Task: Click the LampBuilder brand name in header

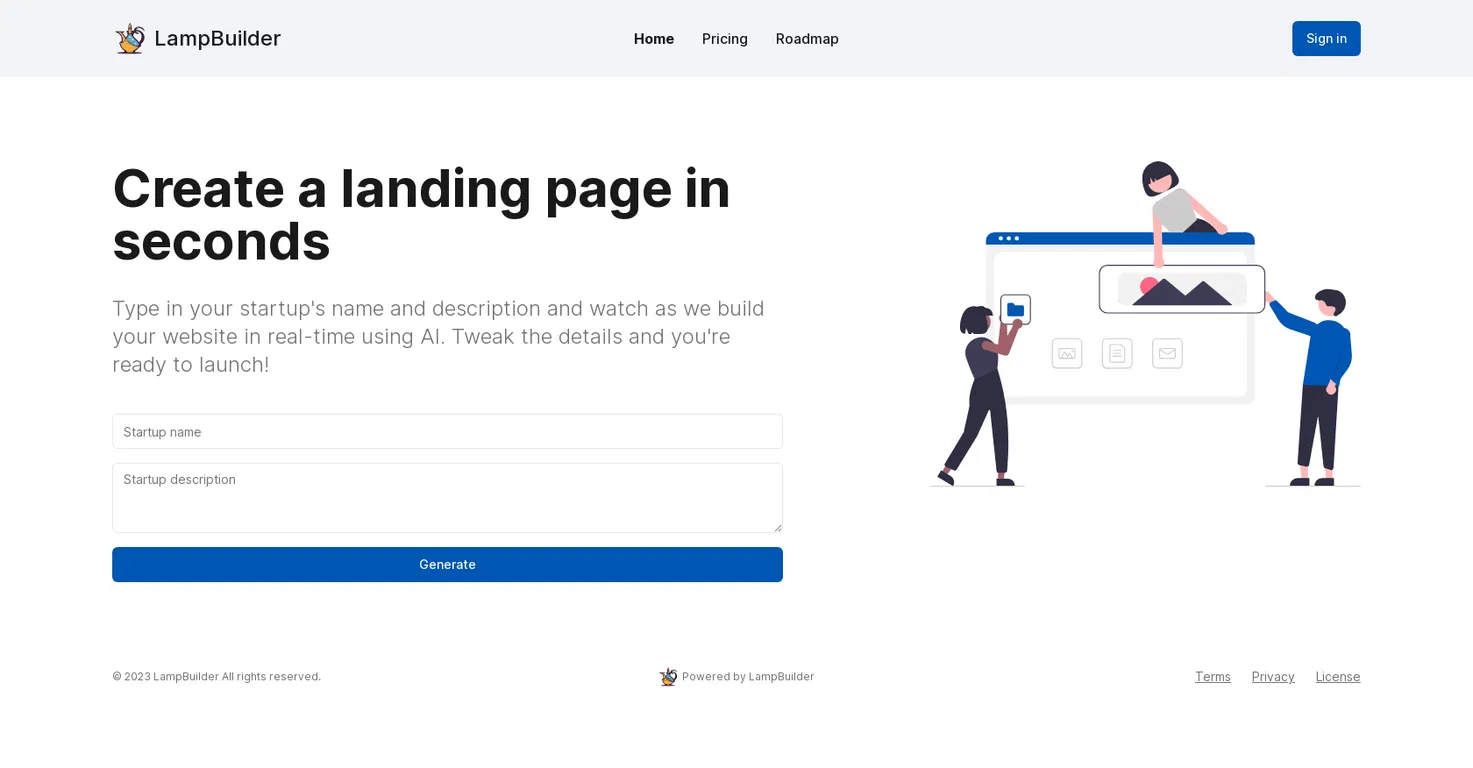Action: [217, 38]
